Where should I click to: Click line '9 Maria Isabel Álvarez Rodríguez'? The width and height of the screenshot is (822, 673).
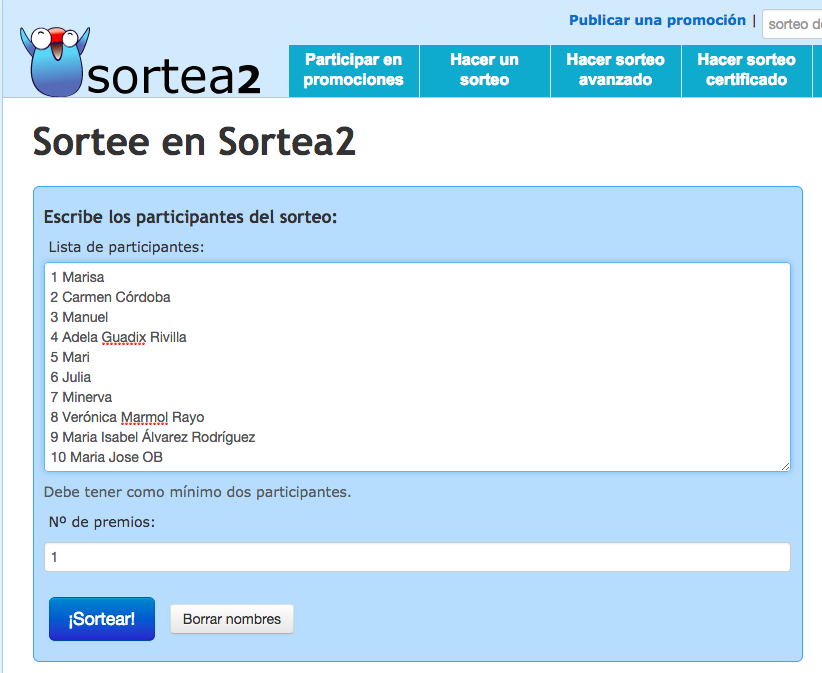click(x=153, y=437)
